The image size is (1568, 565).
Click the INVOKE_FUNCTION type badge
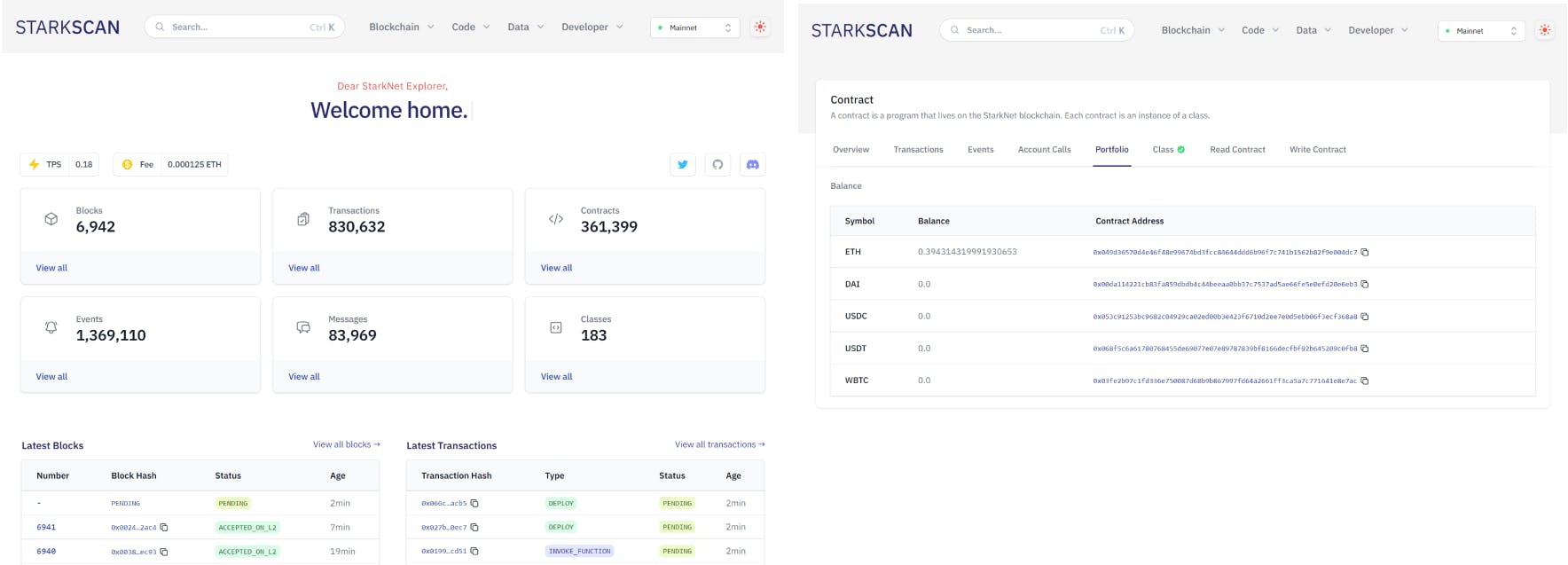click(x=580, y=551)
